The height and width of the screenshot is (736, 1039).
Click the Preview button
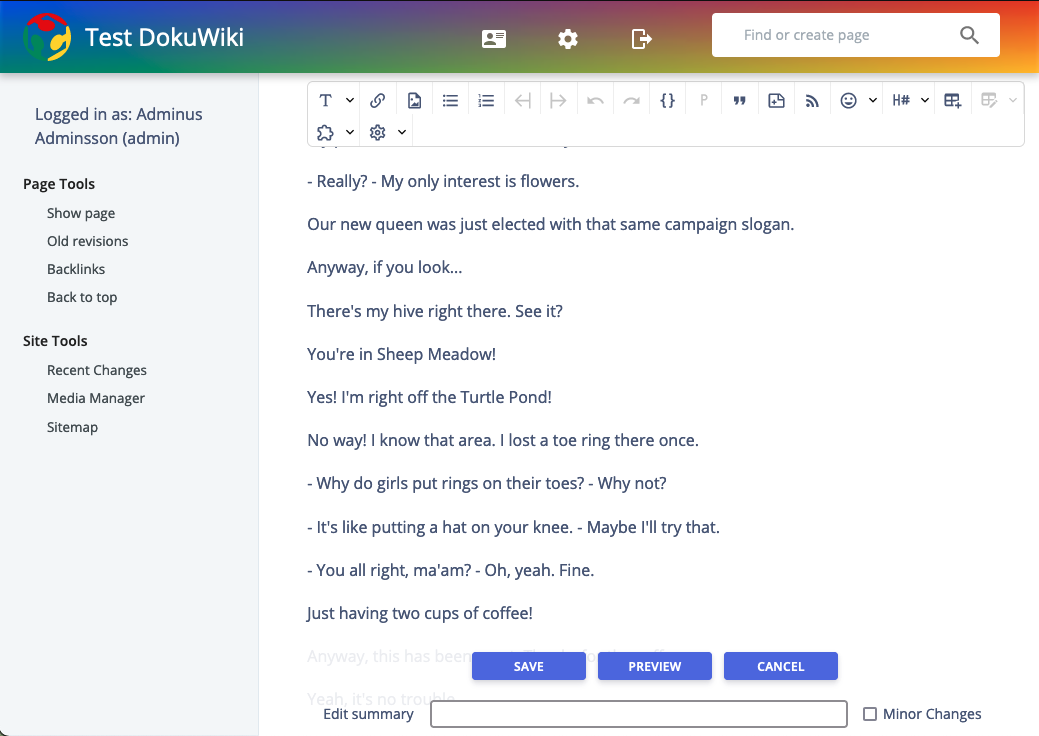(655, 666)
